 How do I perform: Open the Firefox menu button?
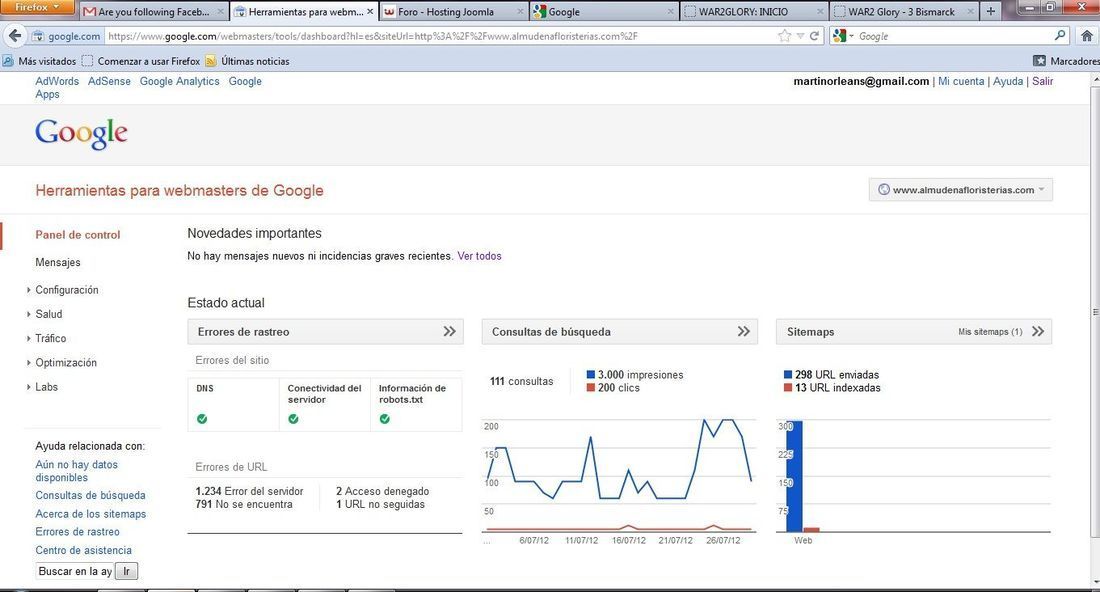click(37, 7)
